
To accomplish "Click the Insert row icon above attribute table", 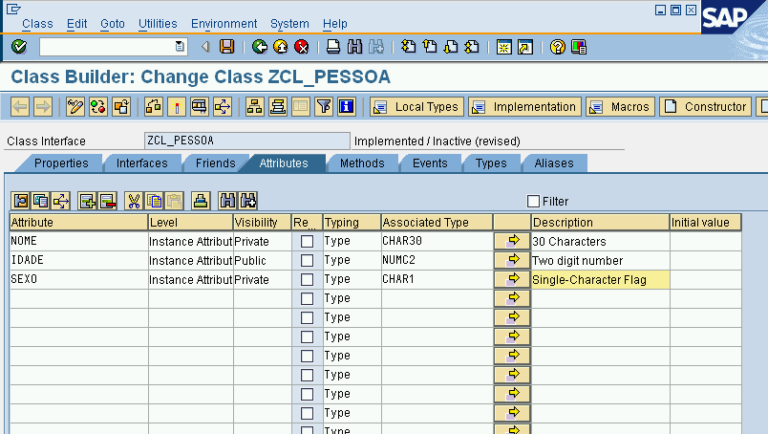I will pyautogui.click(x=87, y=201).
